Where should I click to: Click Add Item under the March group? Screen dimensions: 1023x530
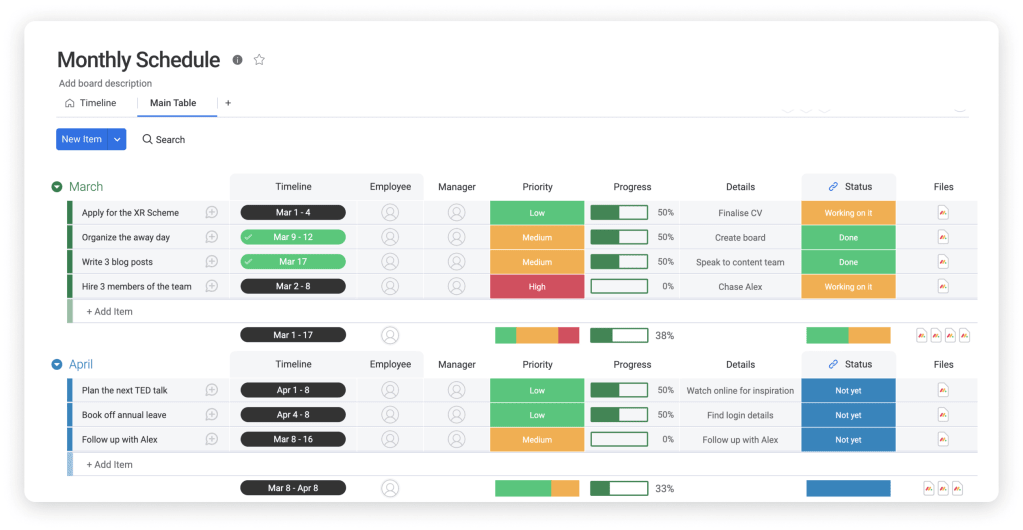pos(109,312)
